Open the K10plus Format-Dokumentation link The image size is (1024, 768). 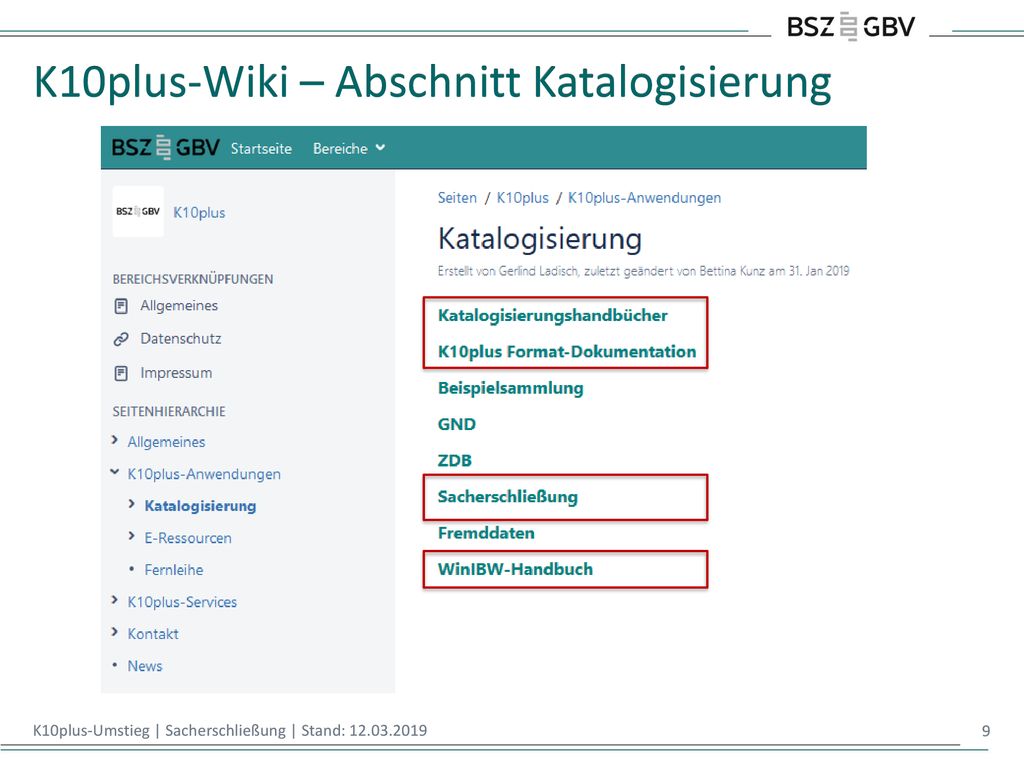(567, 352)
